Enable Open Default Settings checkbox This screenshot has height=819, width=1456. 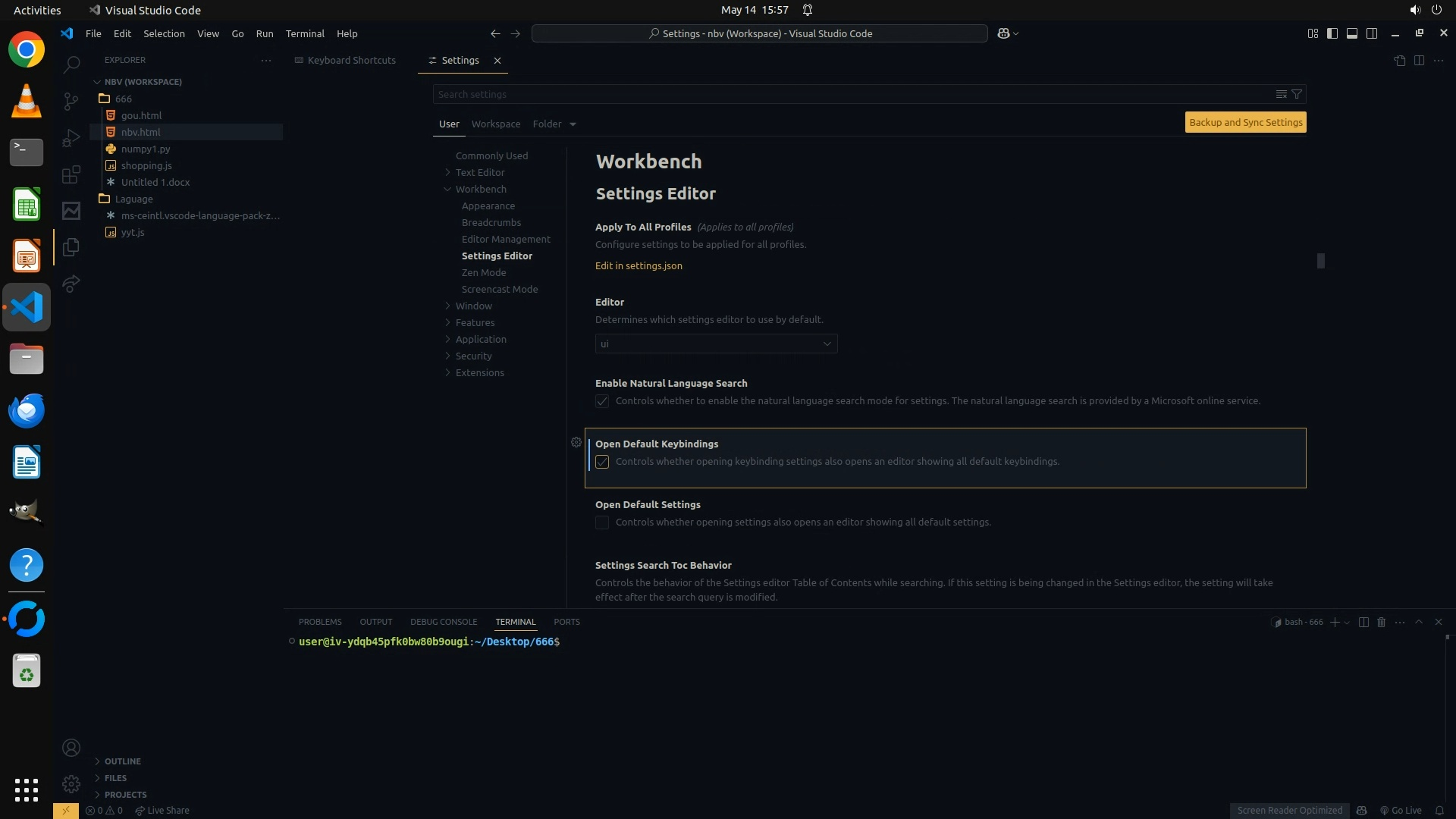602,522
